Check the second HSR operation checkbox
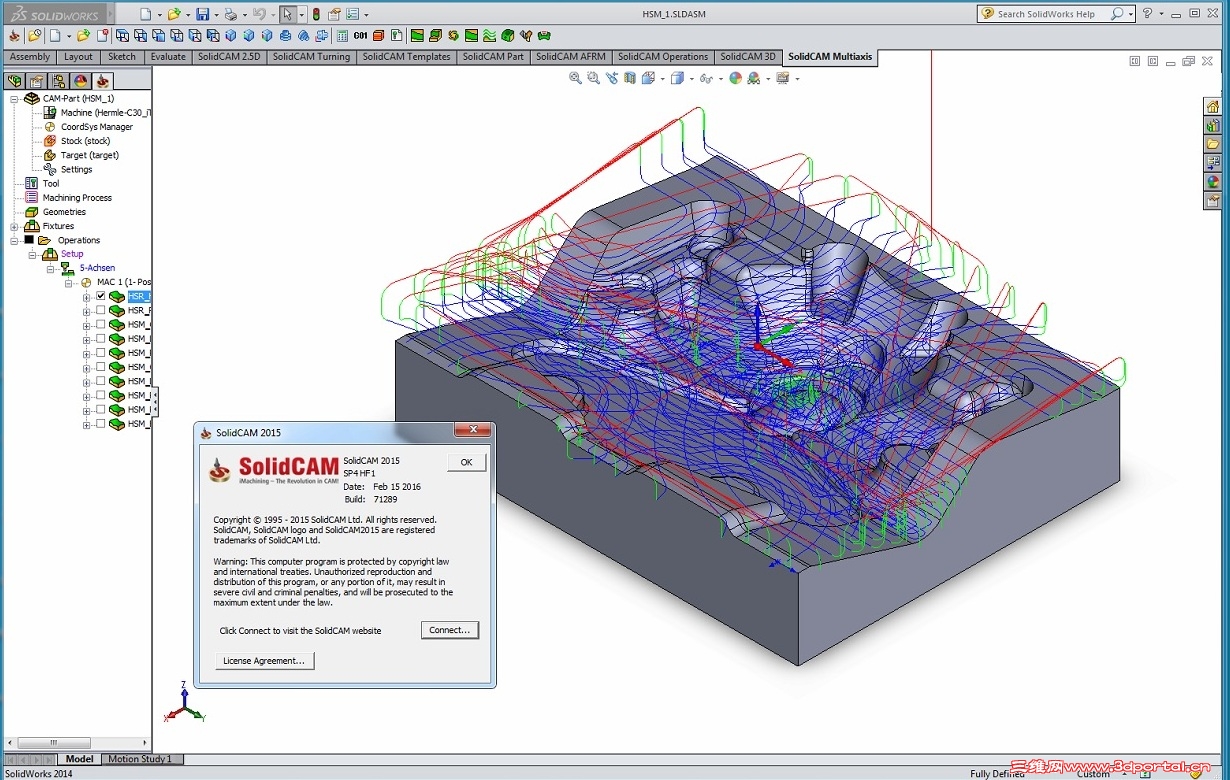This screenshot has width=1230, height=780. click(100, 311)
